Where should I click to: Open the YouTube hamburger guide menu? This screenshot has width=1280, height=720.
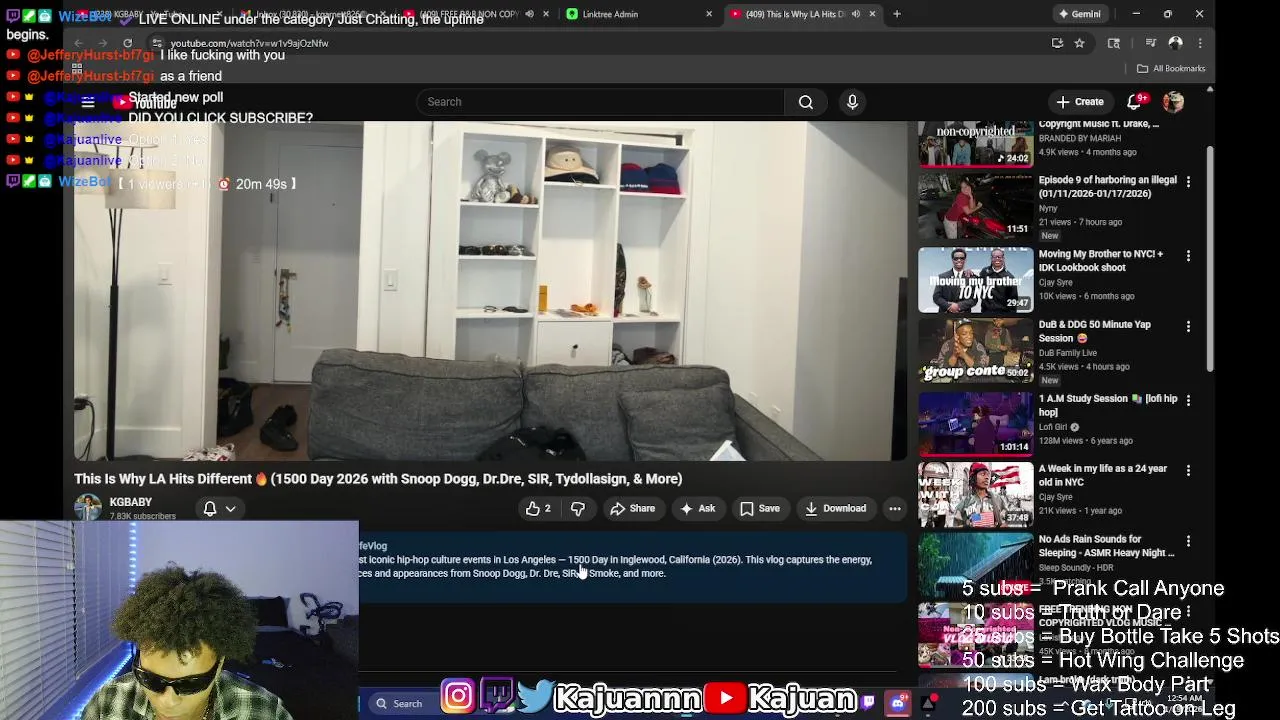pyautogui.click(x=88, y=102)
